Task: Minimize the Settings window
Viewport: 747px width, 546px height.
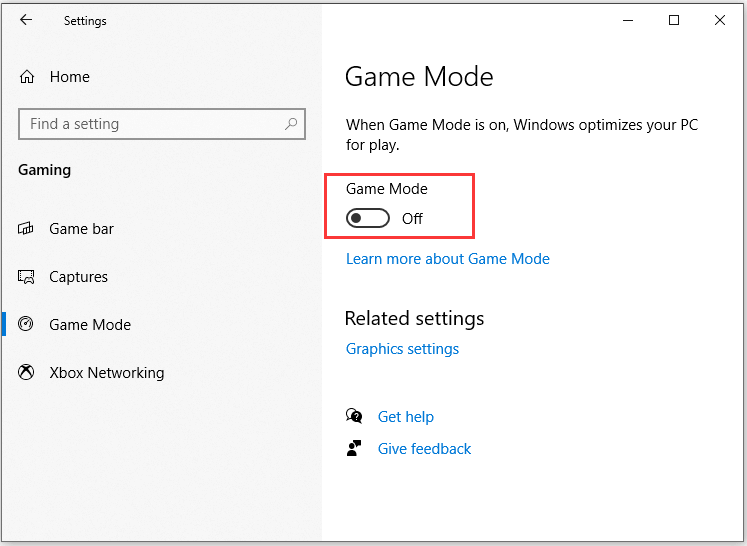Action: tap(628, 20)
